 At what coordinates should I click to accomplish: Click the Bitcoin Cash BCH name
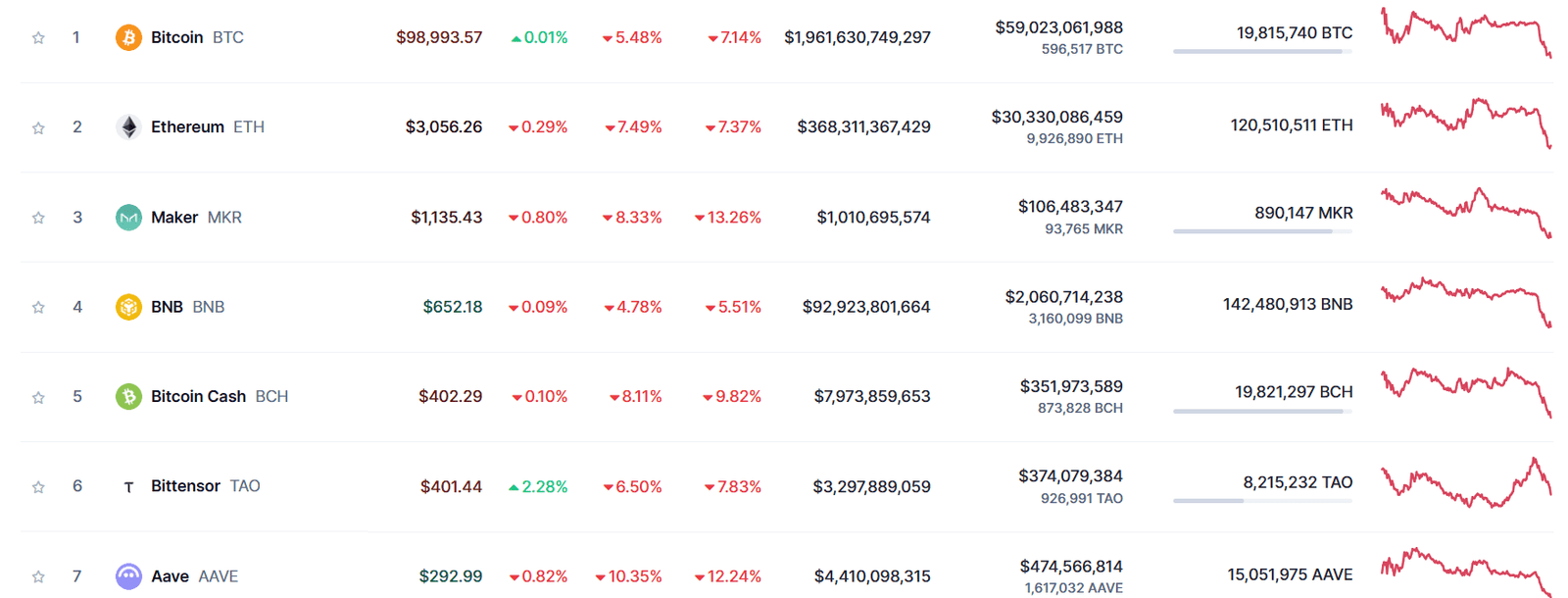pyautogui.click(x=198, y=396)
